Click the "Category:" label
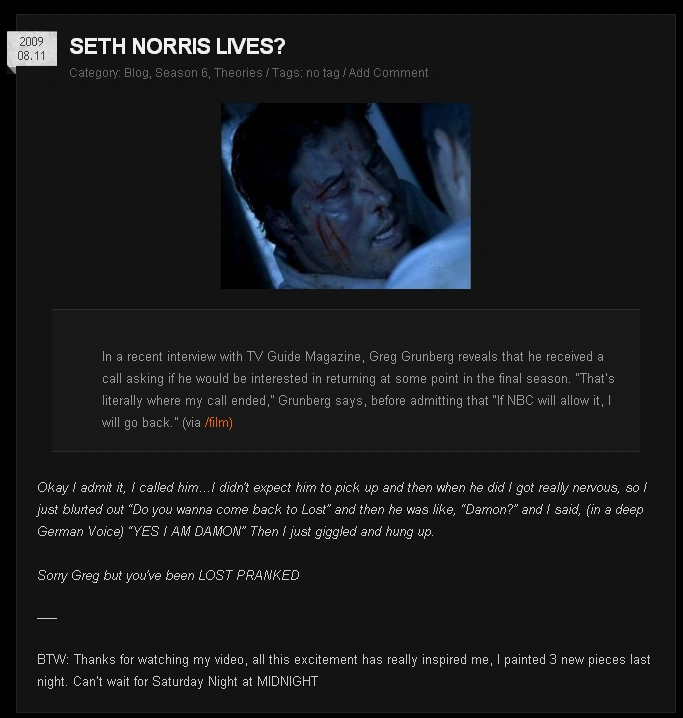 point(95,73)
